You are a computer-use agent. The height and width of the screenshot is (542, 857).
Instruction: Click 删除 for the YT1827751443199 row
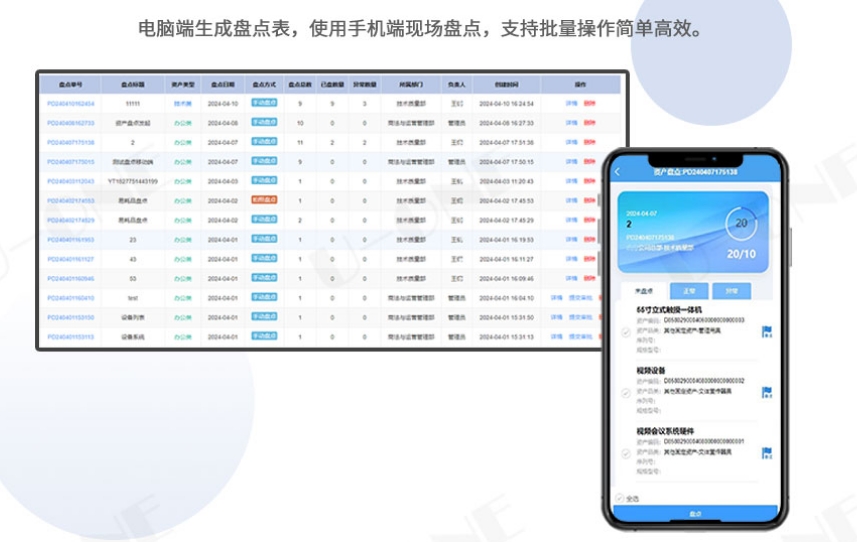click(x=589, y=181)
